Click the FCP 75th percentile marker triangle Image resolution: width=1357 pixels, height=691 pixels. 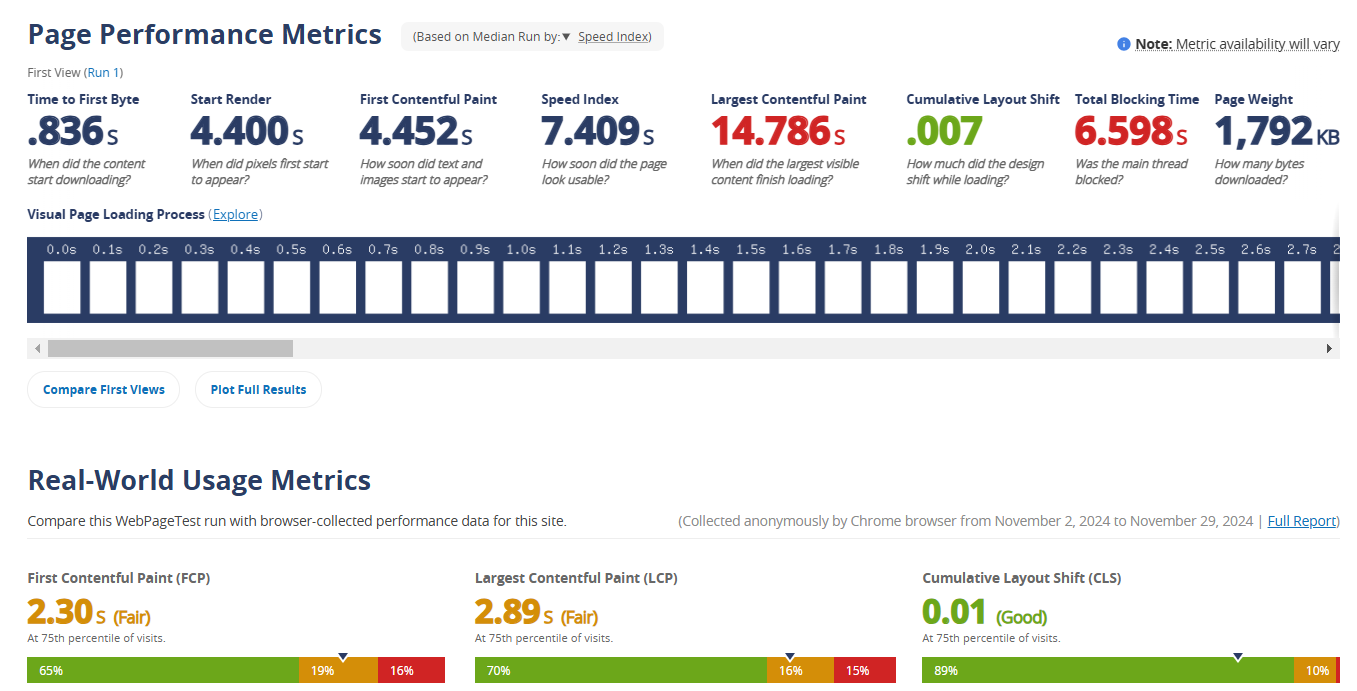(x=343, y=656)
